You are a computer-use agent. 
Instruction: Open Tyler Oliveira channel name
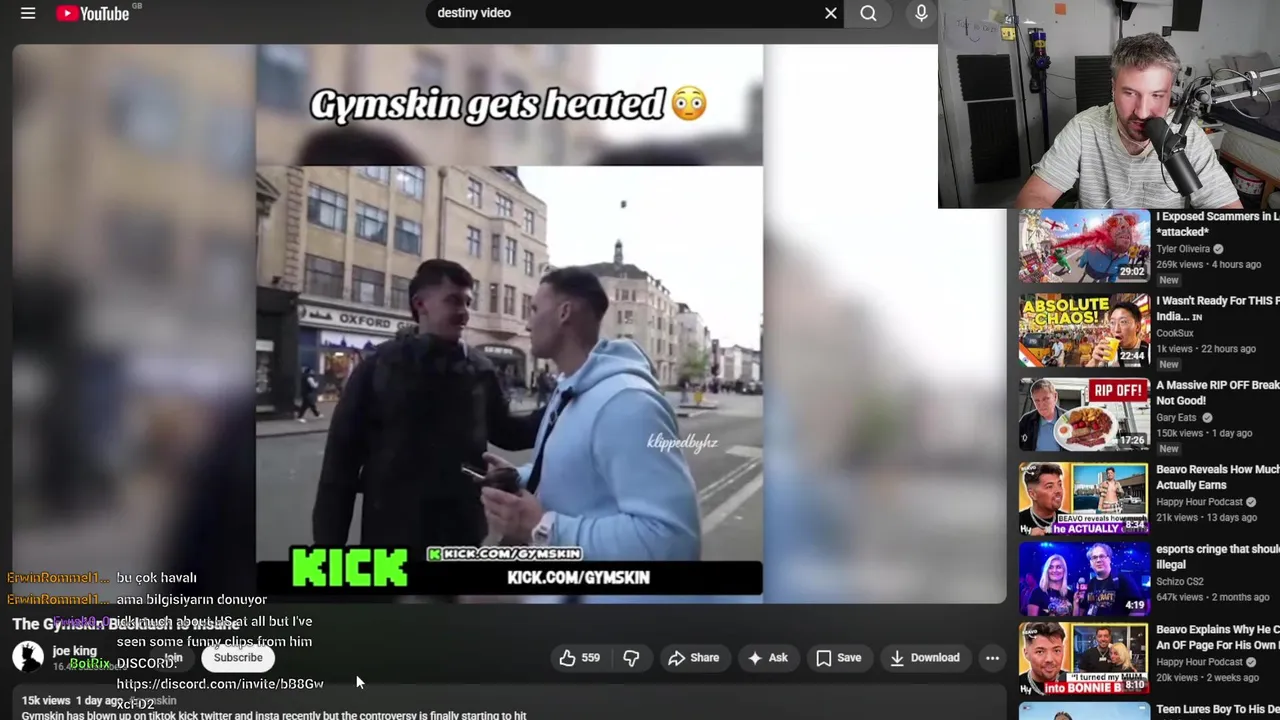[1183, 249]
